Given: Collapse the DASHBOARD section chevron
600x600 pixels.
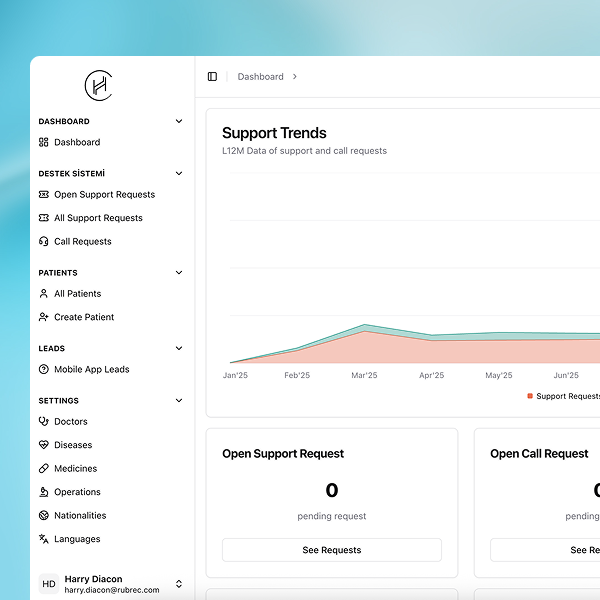Looking at the screenshot, I should click(x=179, y=121).
